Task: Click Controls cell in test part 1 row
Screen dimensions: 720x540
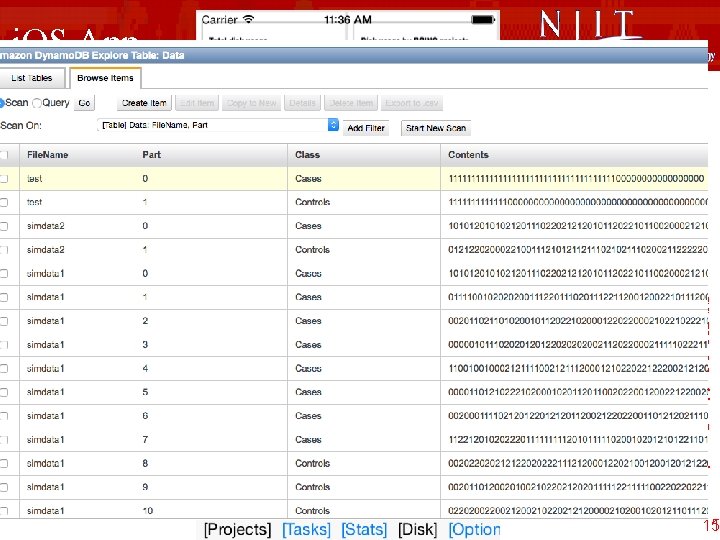Action: click(x=312, y=202)
